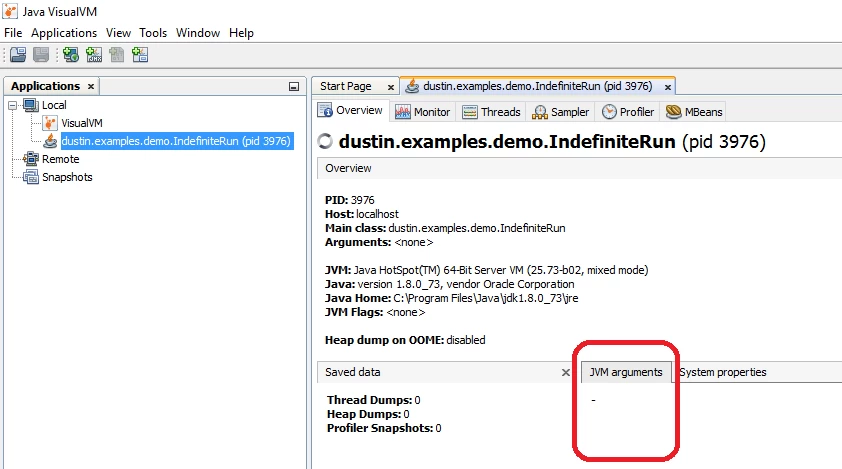Click the Load snapshot toolbar icon
Image resolution: width=842 pixels, height=469 pixels.
click(18, 55)
